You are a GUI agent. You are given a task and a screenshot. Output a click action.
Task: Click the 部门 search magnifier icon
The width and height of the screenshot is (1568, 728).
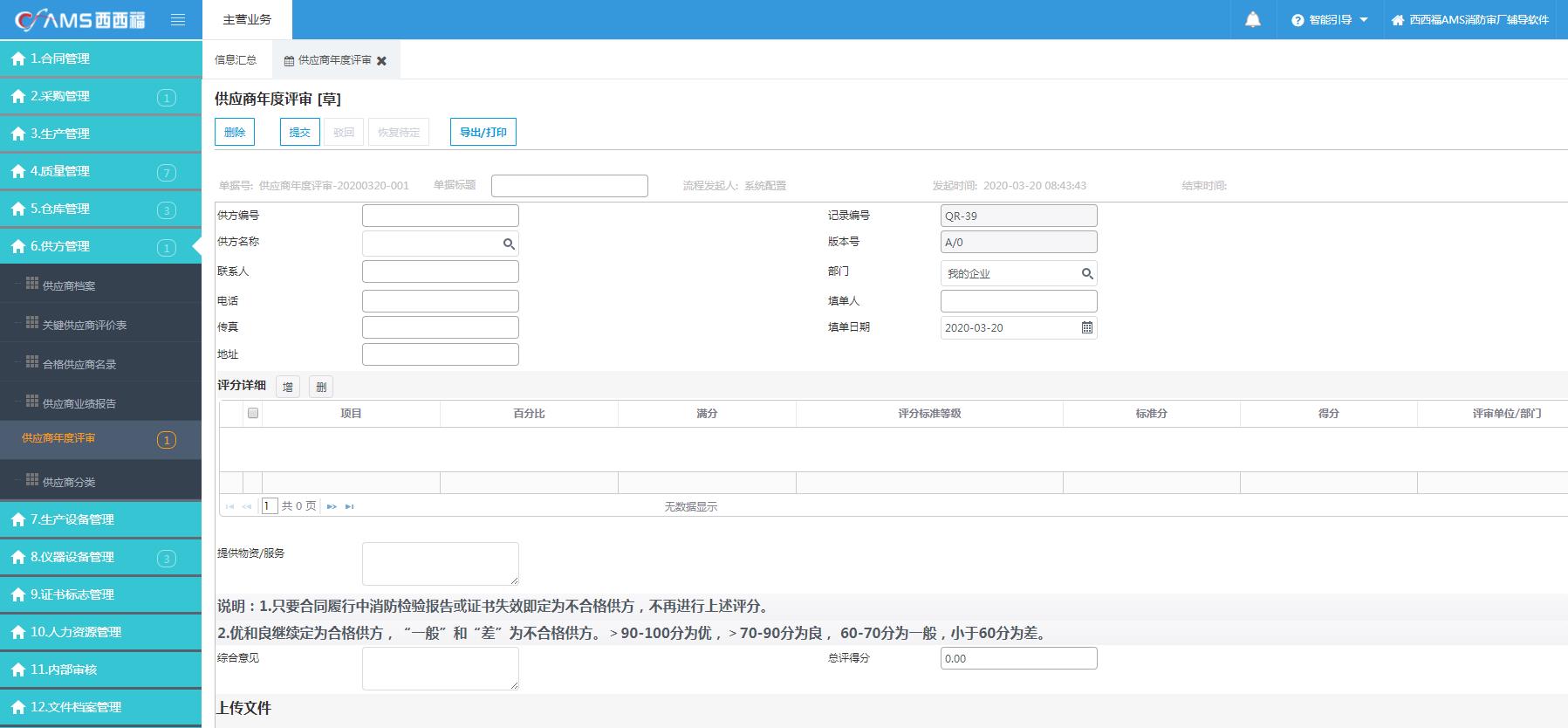click(1087, 274)
